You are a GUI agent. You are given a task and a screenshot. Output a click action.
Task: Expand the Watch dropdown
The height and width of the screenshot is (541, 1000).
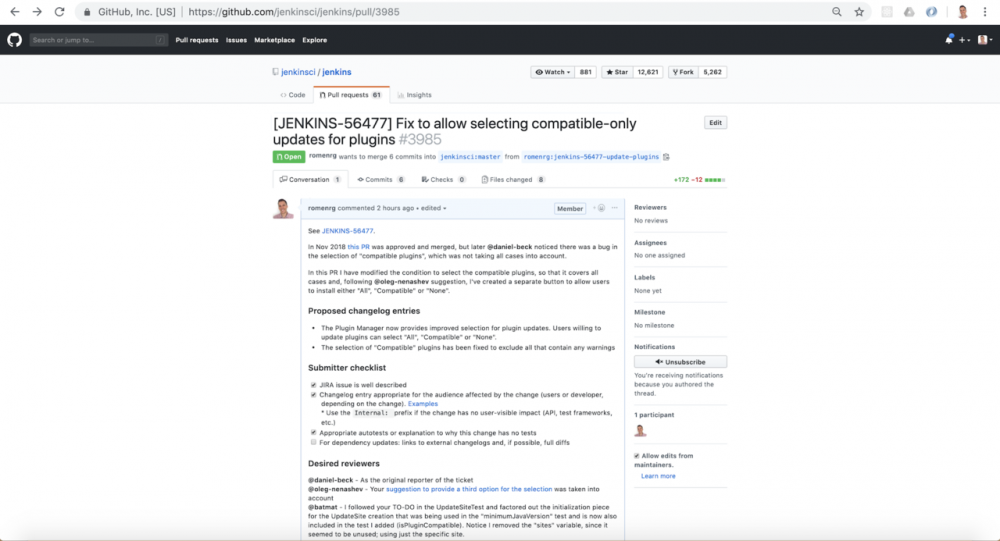pos(552,72)
